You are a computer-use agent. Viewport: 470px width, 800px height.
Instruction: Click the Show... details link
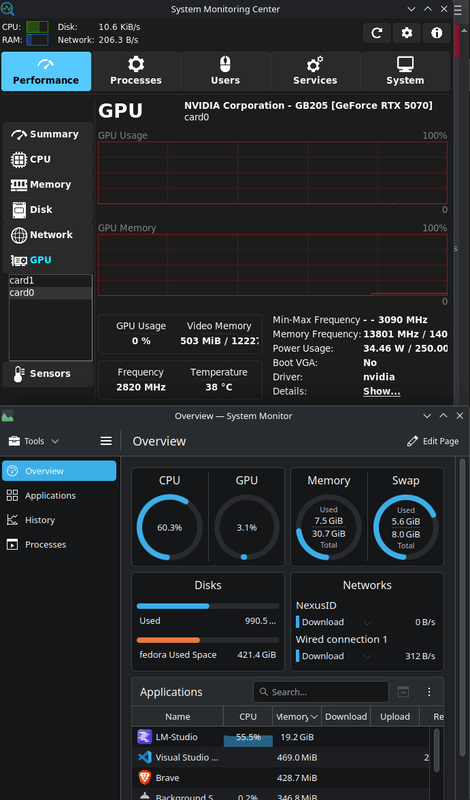pos(381,391)
